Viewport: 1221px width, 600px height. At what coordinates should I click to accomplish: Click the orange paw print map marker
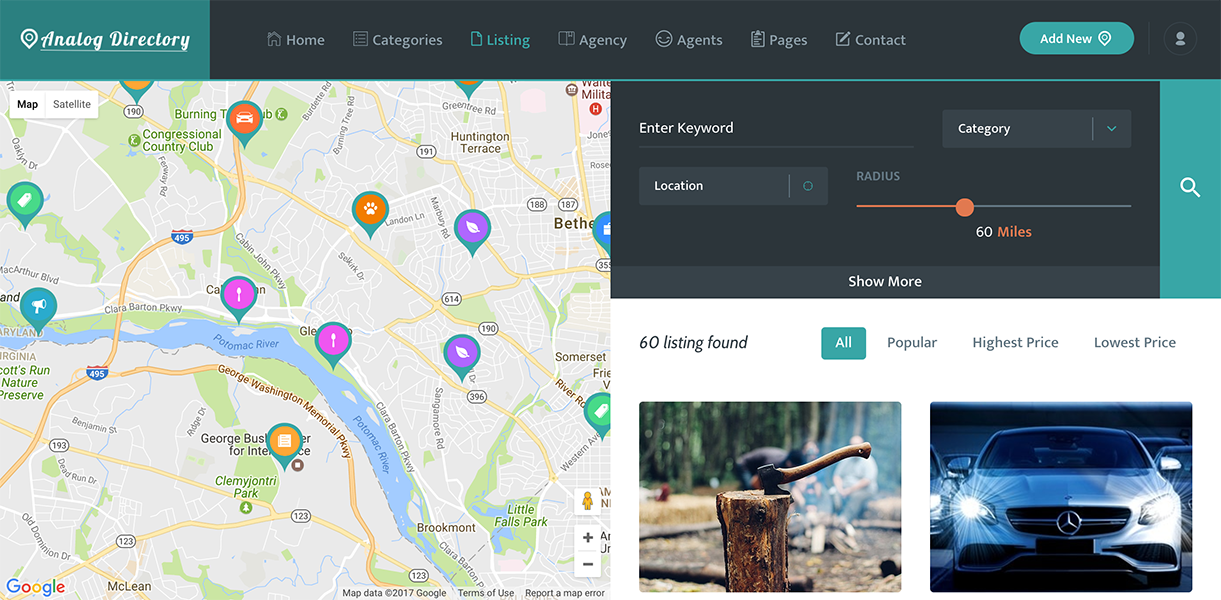coord(370,212)
